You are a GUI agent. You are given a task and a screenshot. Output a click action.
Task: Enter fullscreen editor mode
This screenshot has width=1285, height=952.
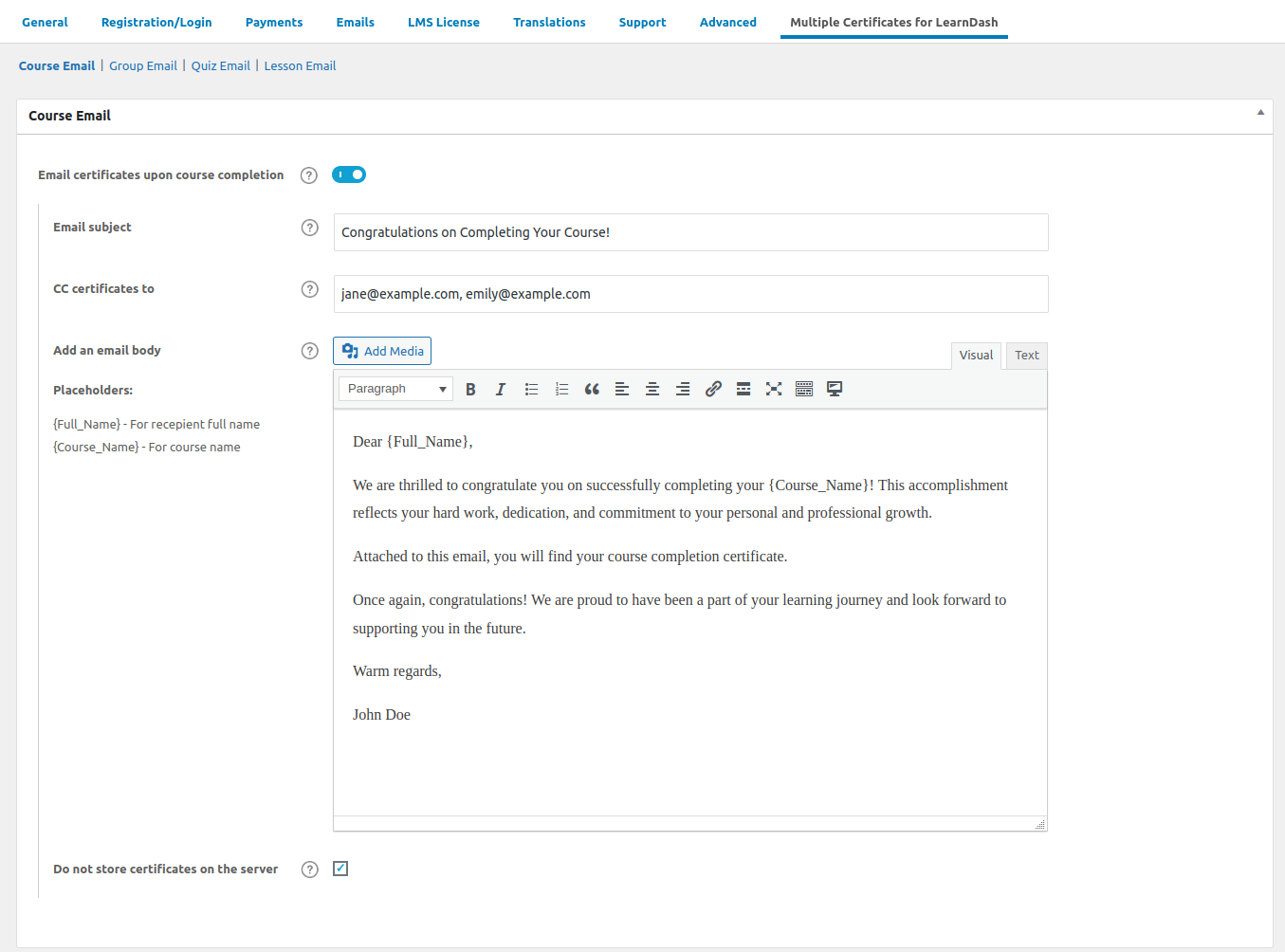[774, 389]
